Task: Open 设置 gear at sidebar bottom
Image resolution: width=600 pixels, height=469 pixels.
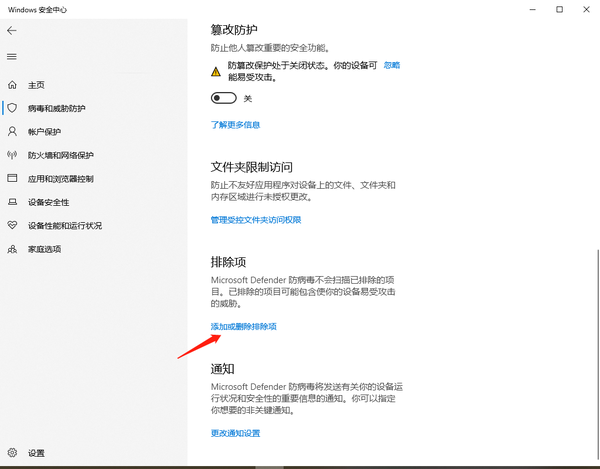Action: 13,453
